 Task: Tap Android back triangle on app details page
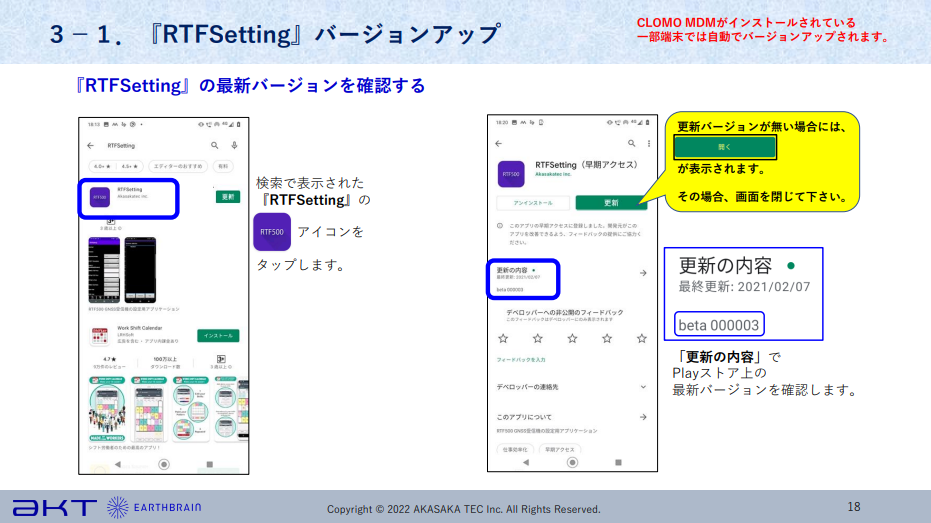[x=526, y=462]
